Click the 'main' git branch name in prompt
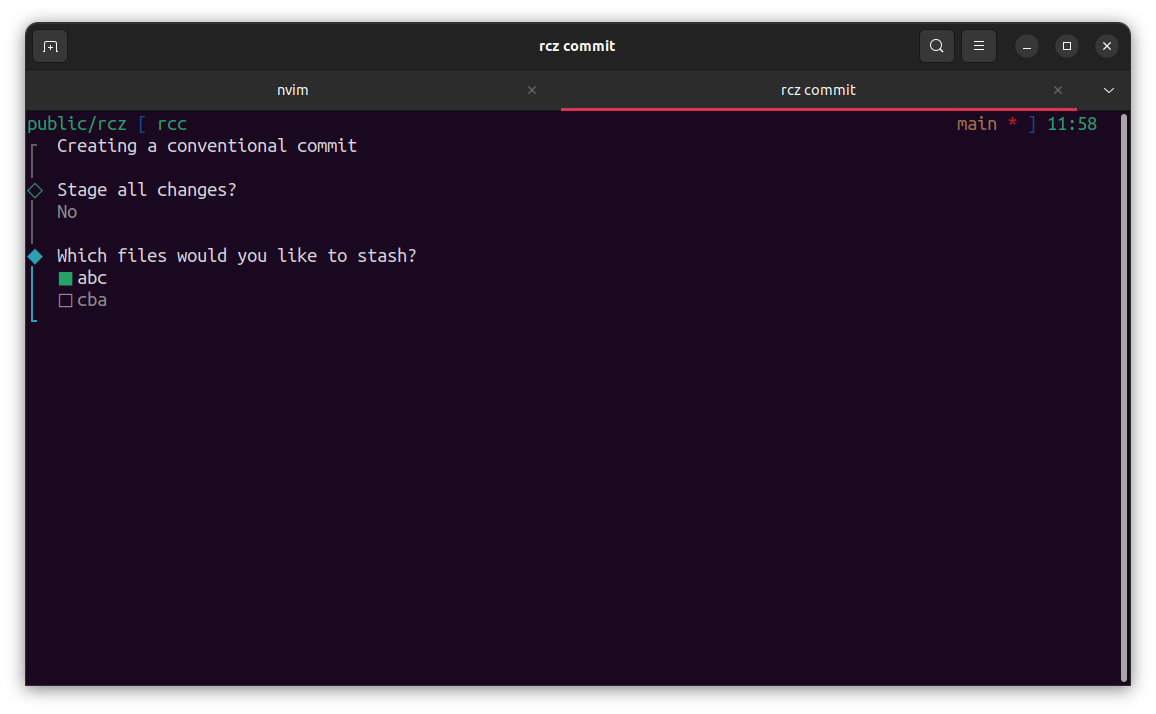This screenshot has height=714, width=1156. [x=976, y=124]
